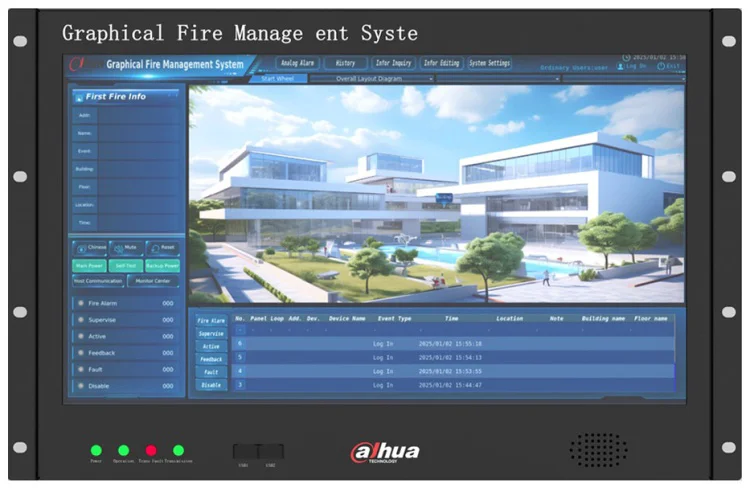This screenshot has width=750, height=489.
Task: Click the Reset button label
Action: 167,247
